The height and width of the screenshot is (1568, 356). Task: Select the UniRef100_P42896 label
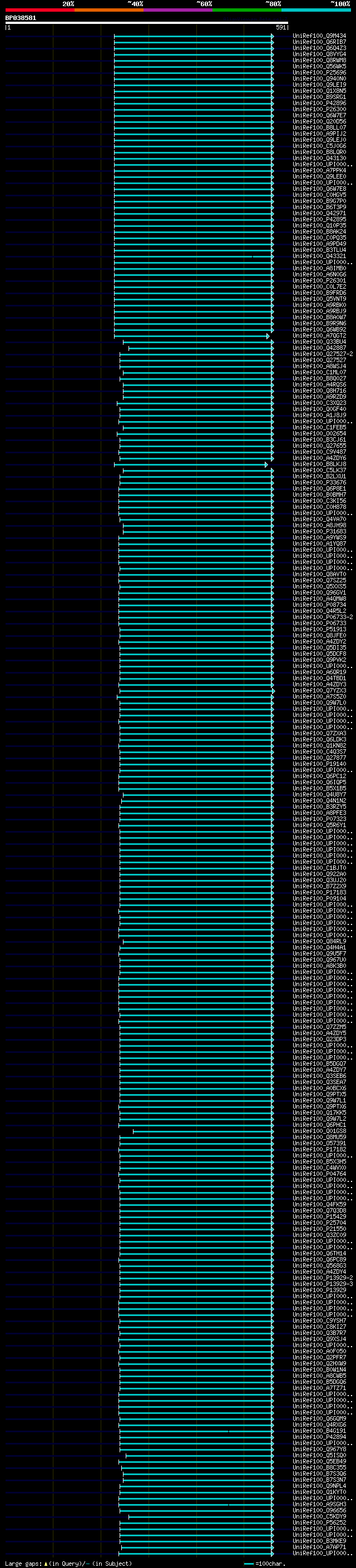click(x=319, y=103)
